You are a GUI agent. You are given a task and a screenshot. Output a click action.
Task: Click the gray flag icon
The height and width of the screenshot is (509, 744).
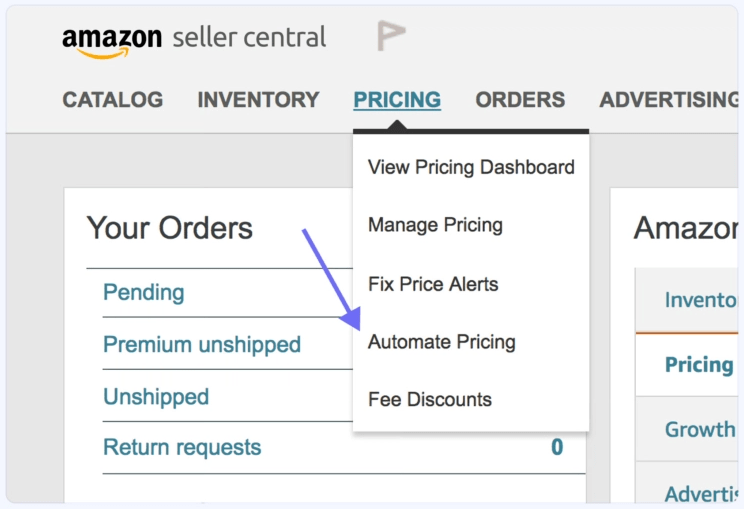(390, 37)
